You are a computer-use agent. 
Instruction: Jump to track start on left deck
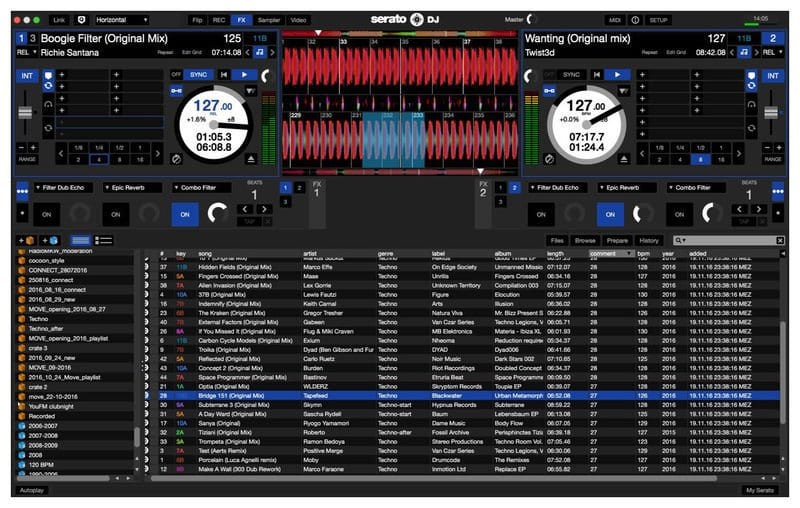tap(224, 74)
